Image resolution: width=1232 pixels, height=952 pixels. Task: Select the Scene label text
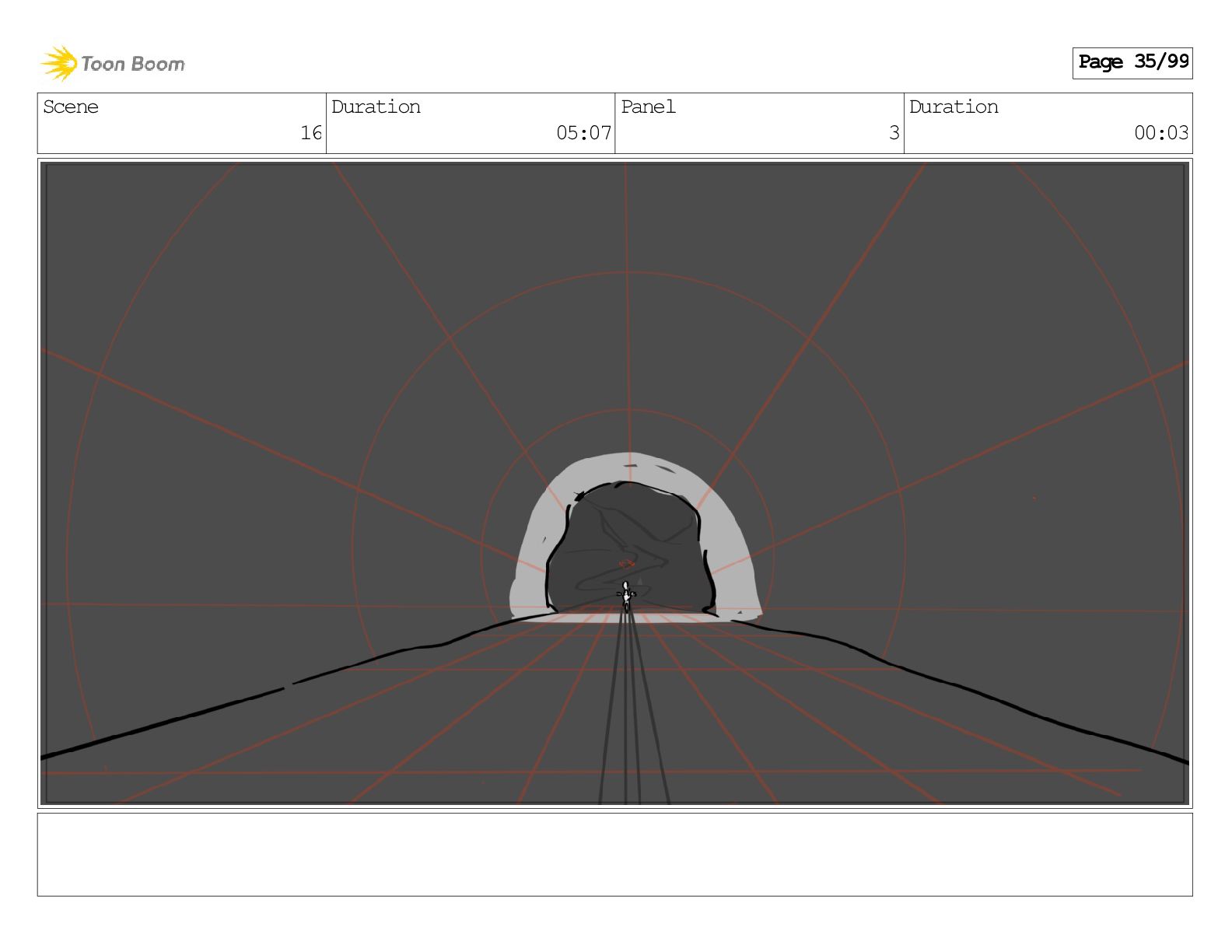click(71, 107)
